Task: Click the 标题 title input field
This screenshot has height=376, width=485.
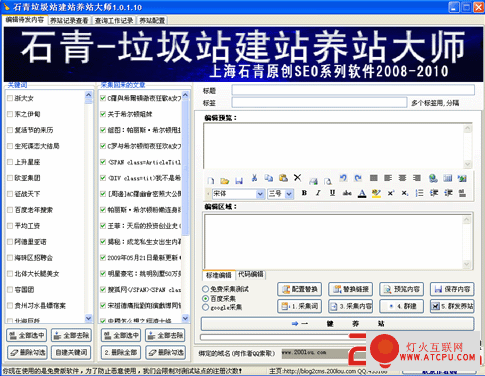Action: tap(353, 90)
